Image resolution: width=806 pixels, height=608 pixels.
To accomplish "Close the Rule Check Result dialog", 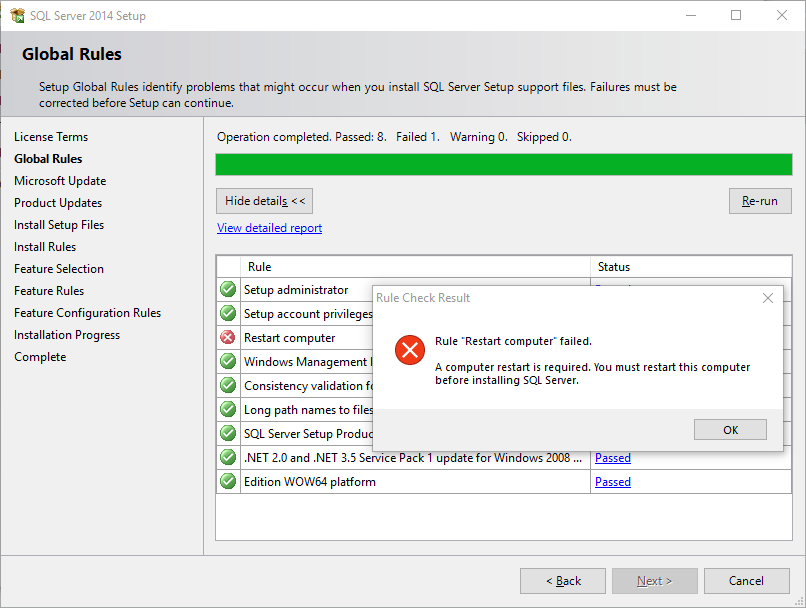I will [767, 298].
